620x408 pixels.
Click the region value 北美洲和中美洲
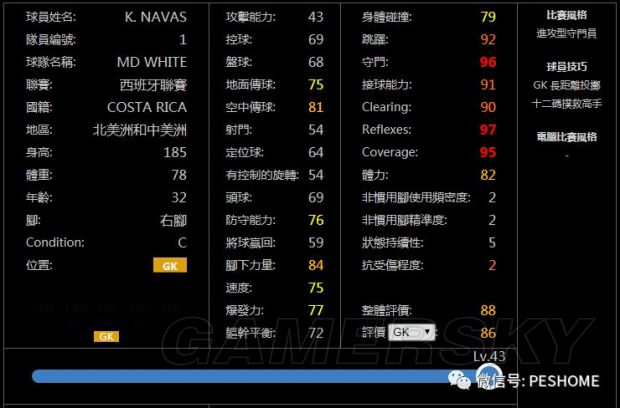(140, 130)
